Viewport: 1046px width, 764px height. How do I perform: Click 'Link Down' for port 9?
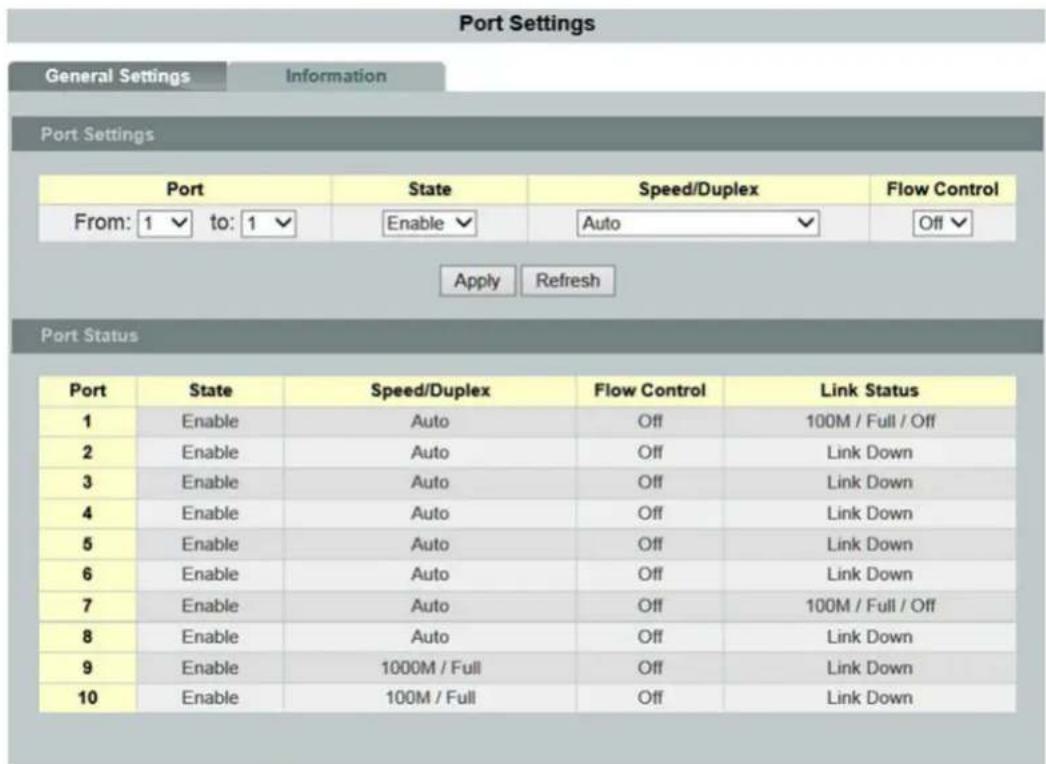pyautogui.click(x=870, y=667)
